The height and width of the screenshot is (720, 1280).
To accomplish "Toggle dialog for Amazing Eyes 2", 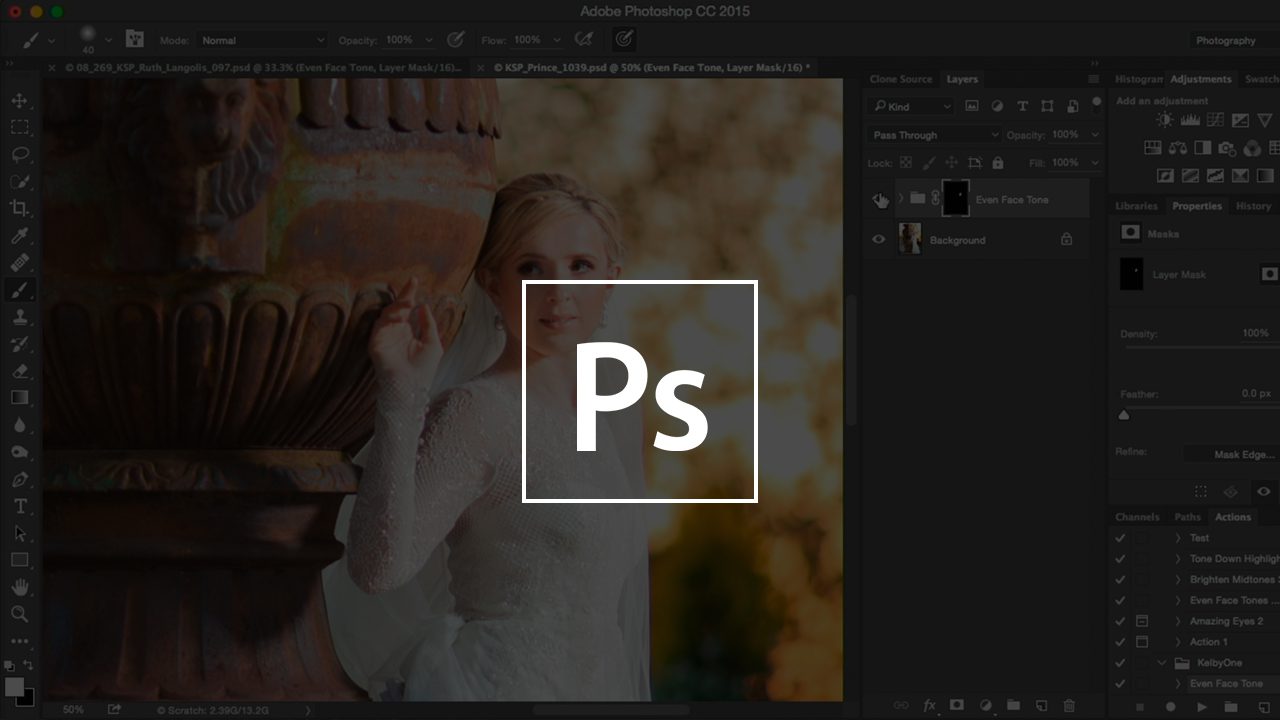I will pyautogui.click(x=1141, y=621).
